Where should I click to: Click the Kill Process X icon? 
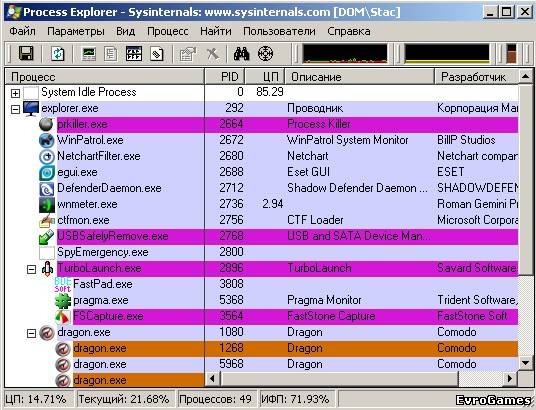[x=213, y=54]
